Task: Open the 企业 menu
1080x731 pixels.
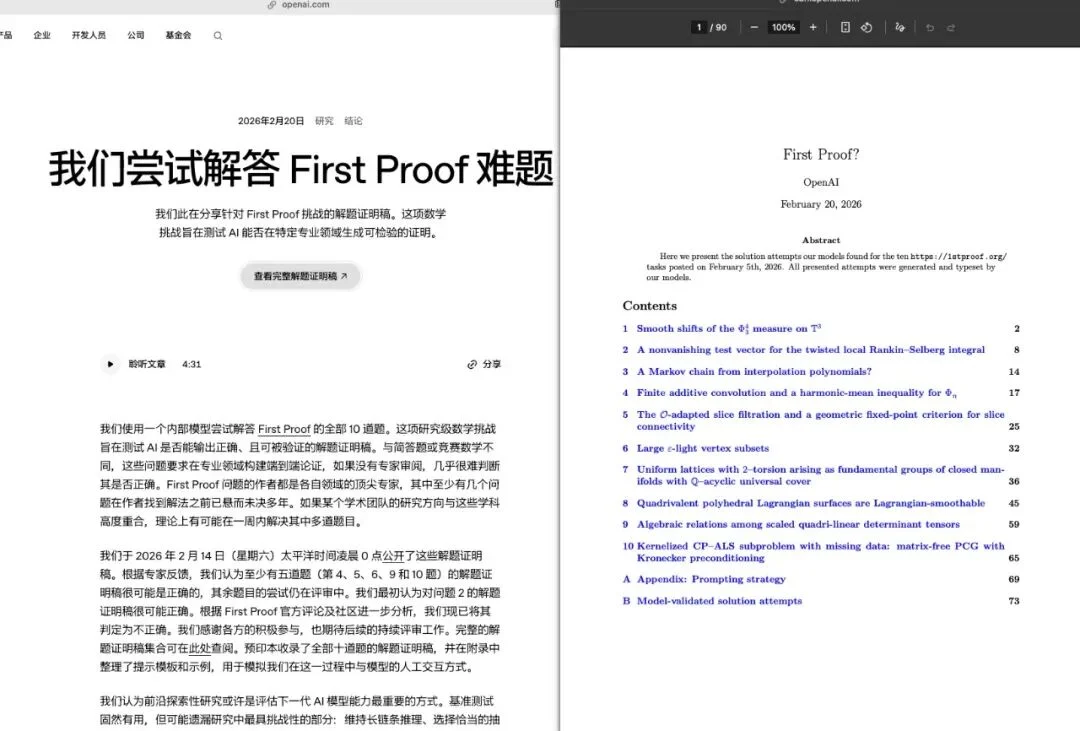Action: 42,35
